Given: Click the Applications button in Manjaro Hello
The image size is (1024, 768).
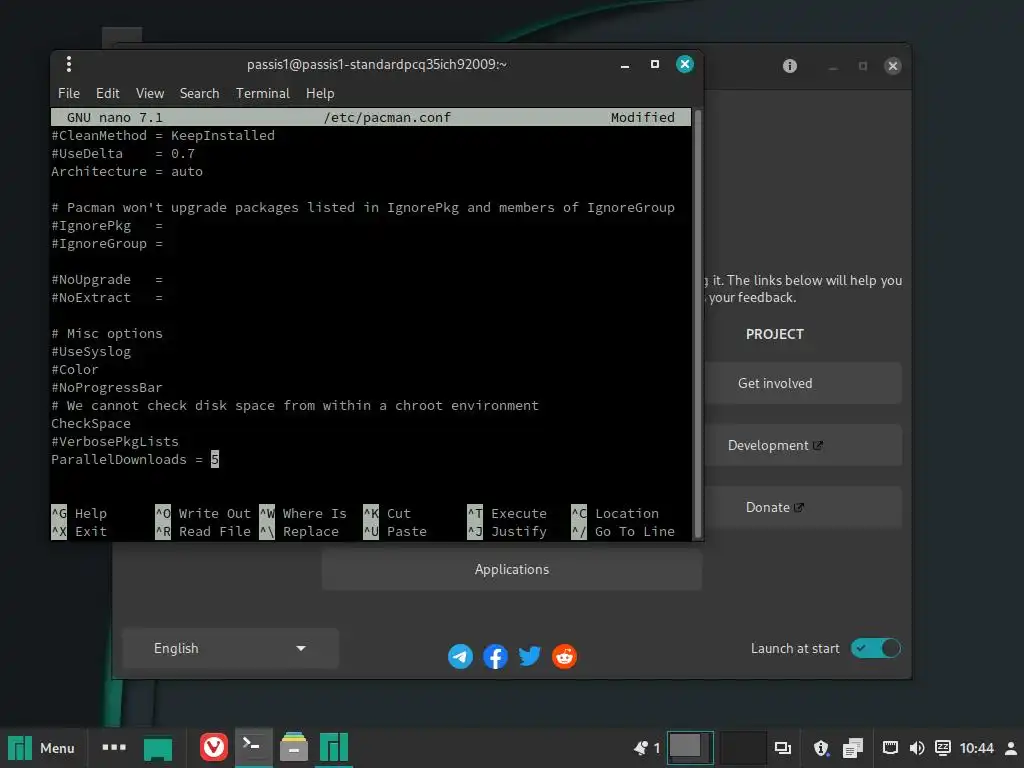Looking at the screenshot, I should [512, 569].
